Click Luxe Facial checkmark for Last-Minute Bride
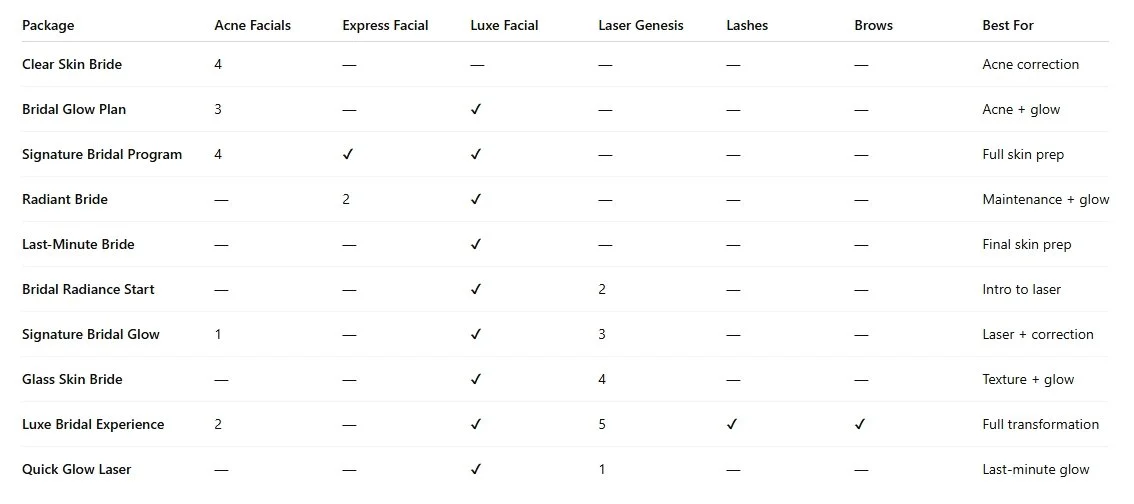 476,245
